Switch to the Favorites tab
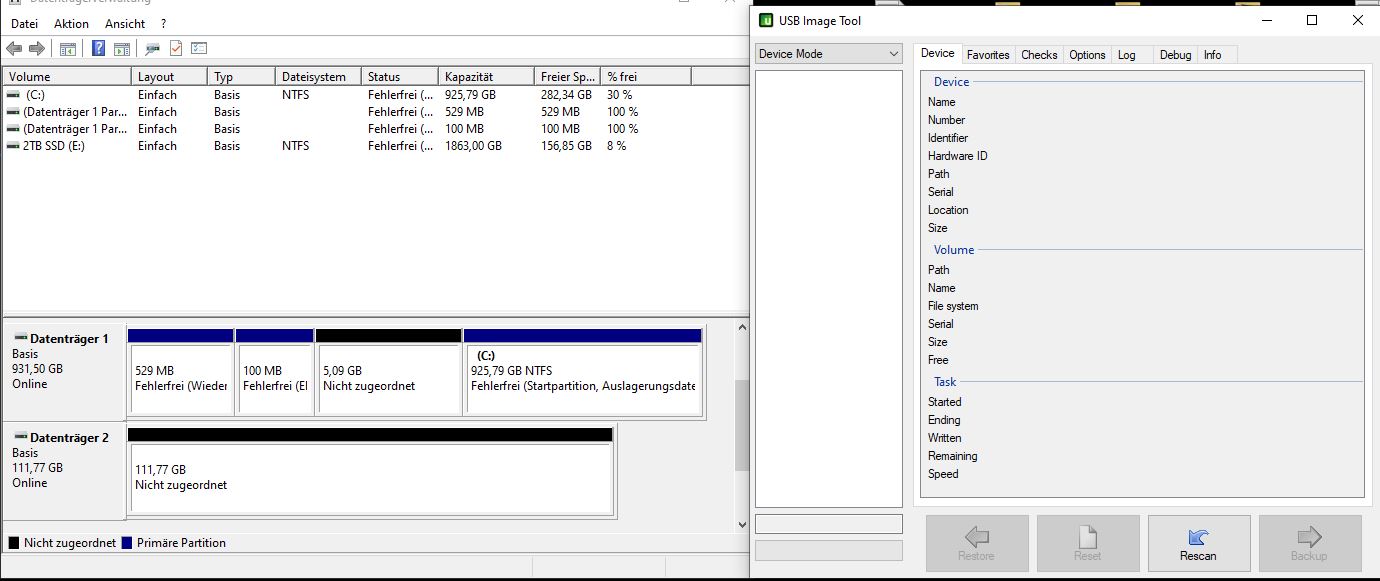 [988, 55]
